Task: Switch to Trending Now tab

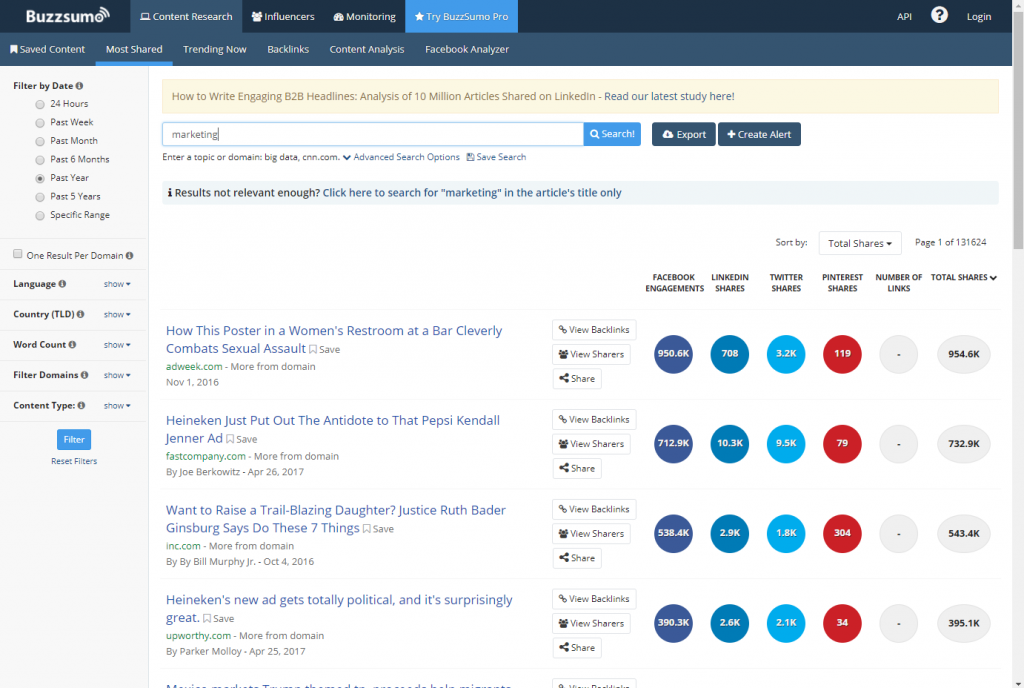Action: tap(214, 49)
